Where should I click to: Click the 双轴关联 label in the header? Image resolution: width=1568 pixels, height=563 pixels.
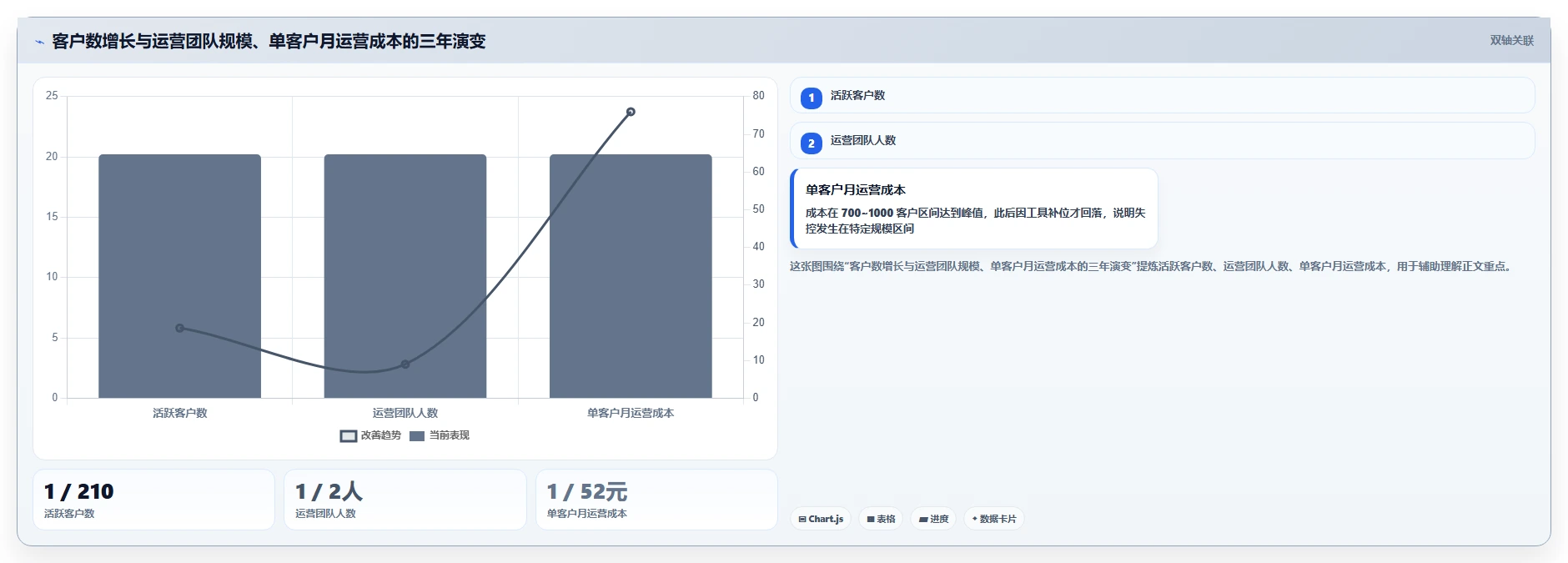tap(1511, 40)
